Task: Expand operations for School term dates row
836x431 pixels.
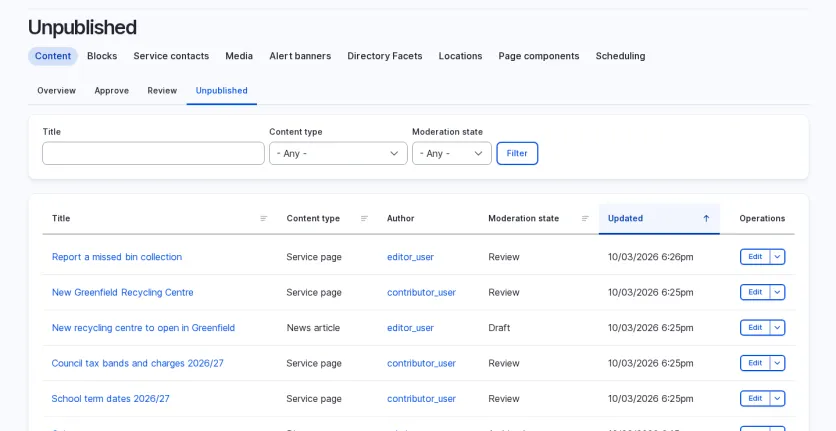Action: [777, 398]
